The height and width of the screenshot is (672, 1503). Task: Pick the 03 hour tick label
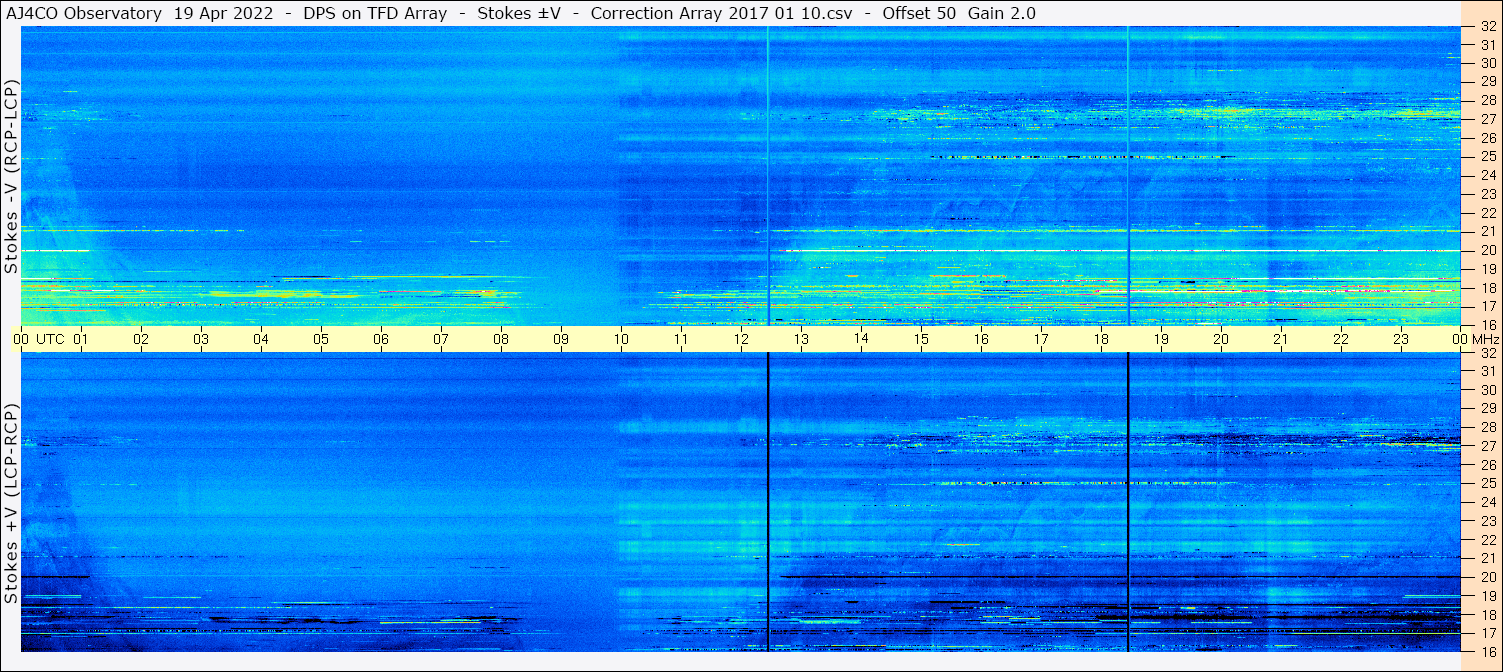point(201,339)
